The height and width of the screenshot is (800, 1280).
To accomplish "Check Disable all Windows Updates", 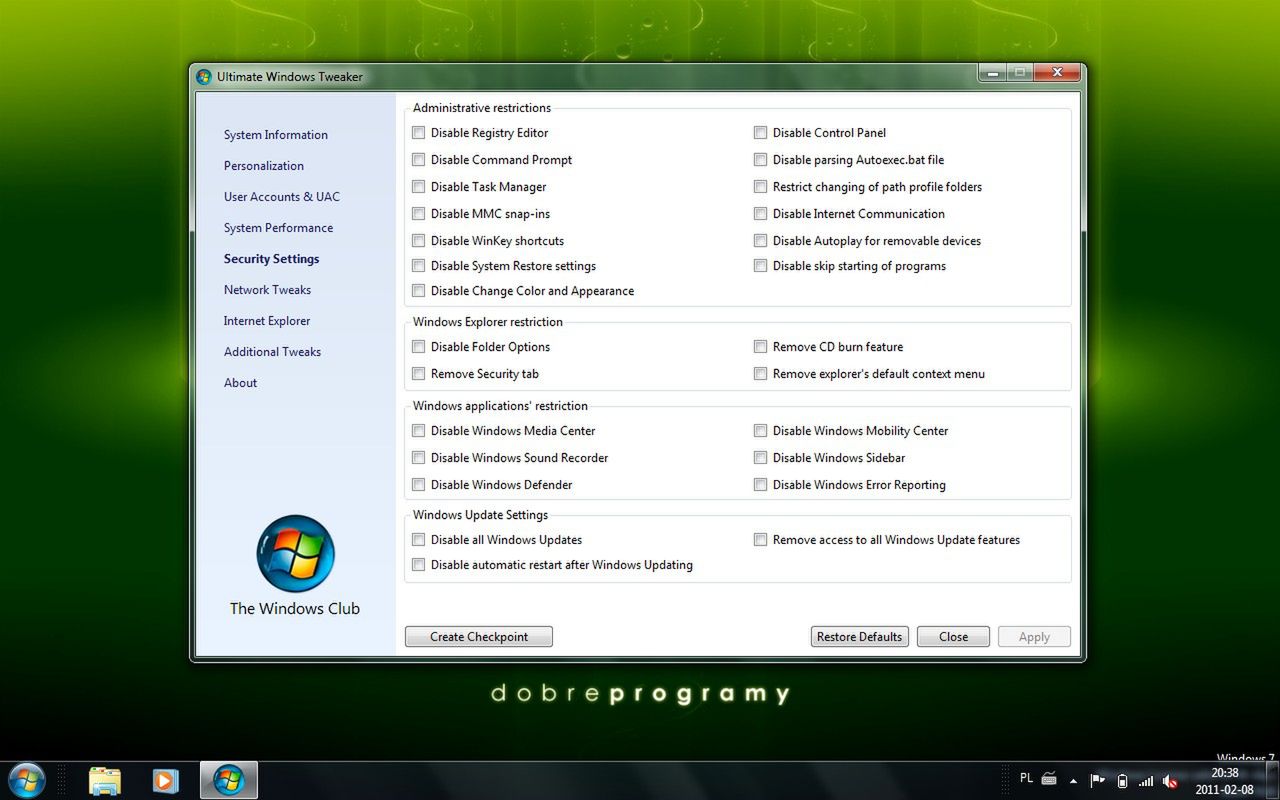I will tap(418, 539).
